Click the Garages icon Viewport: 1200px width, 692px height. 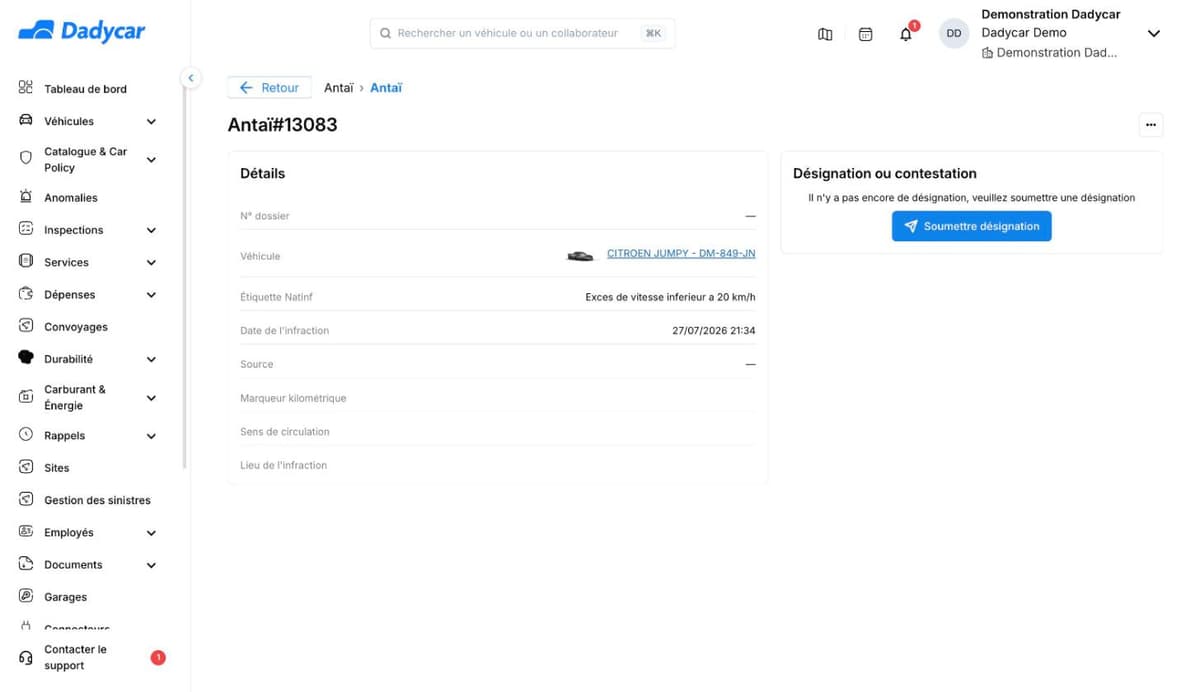(x=26, y=596)
